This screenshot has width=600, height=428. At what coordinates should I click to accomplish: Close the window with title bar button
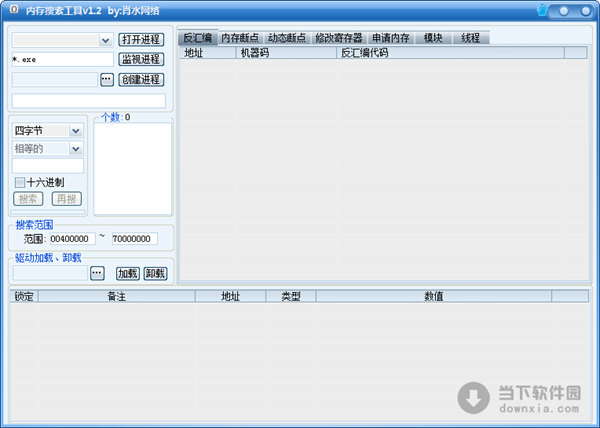pyautogui.click(x=585, y=11)
